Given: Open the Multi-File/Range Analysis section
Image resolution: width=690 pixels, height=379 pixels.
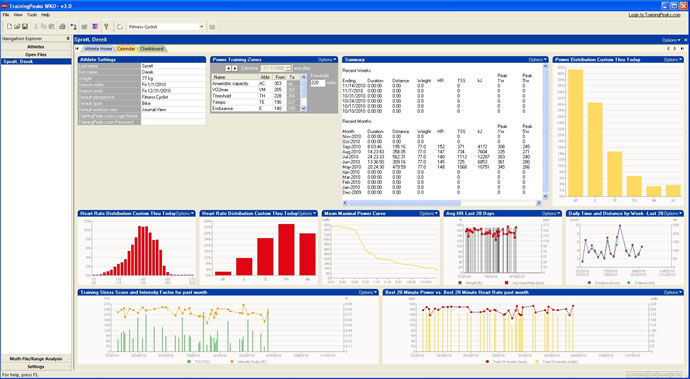Looking at the screenshot, I should pyautogui.click(x=36, y=359).
